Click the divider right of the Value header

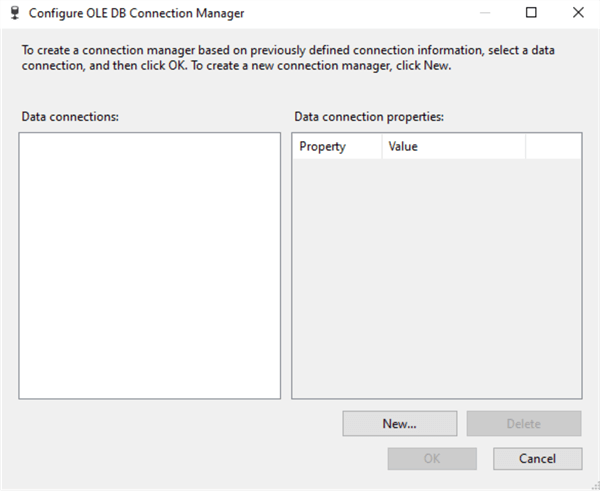525,146
